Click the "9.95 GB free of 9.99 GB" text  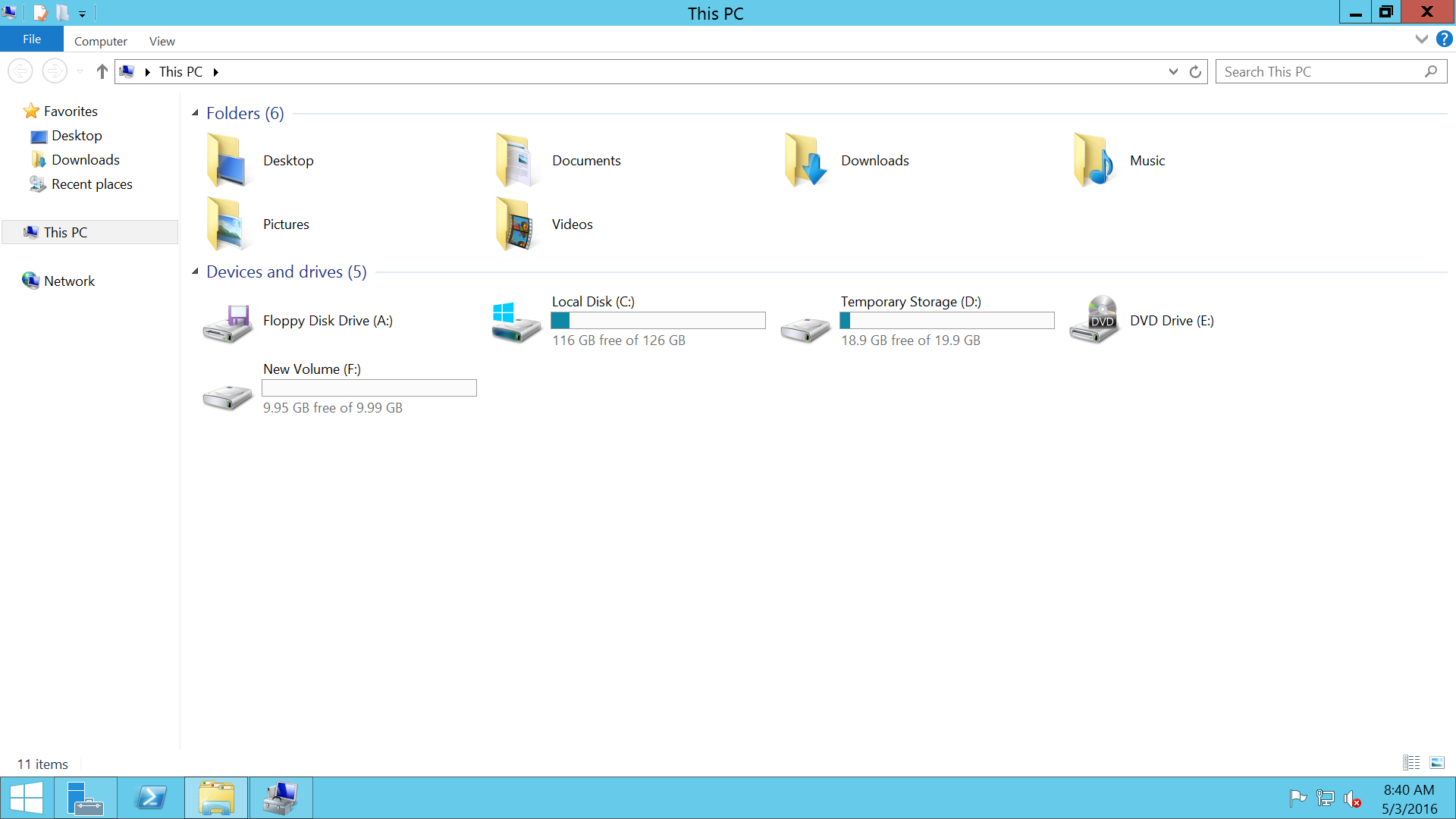(332, 408)
